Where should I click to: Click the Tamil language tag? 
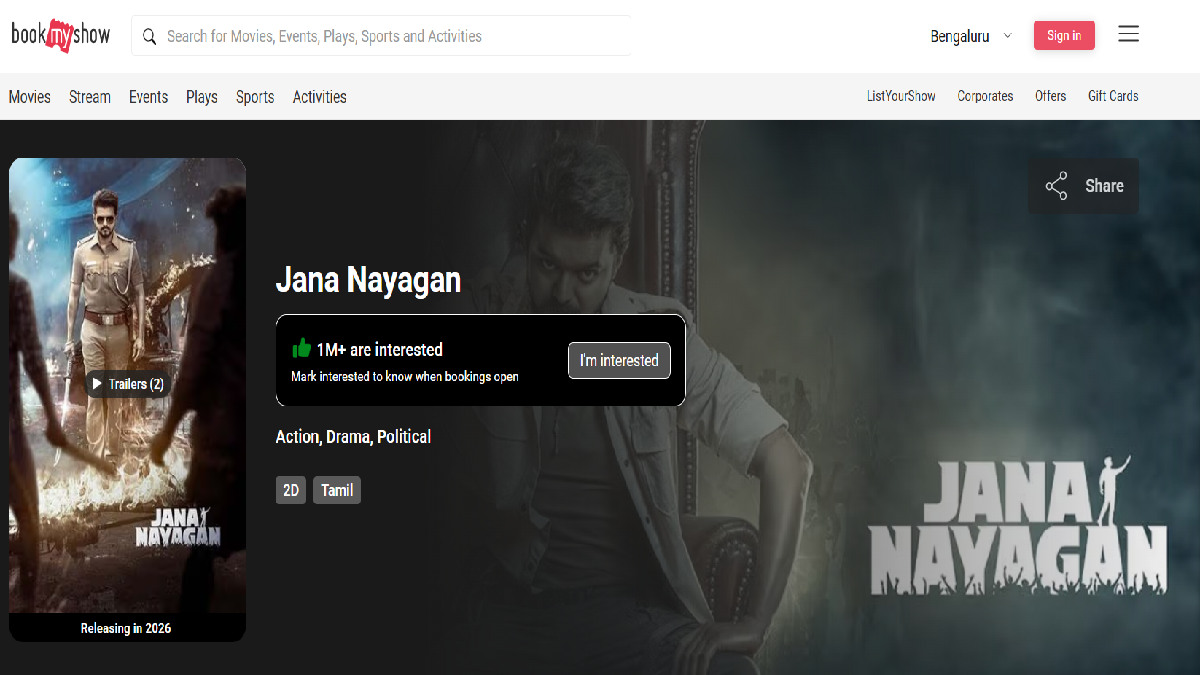[x=336, y=490]
